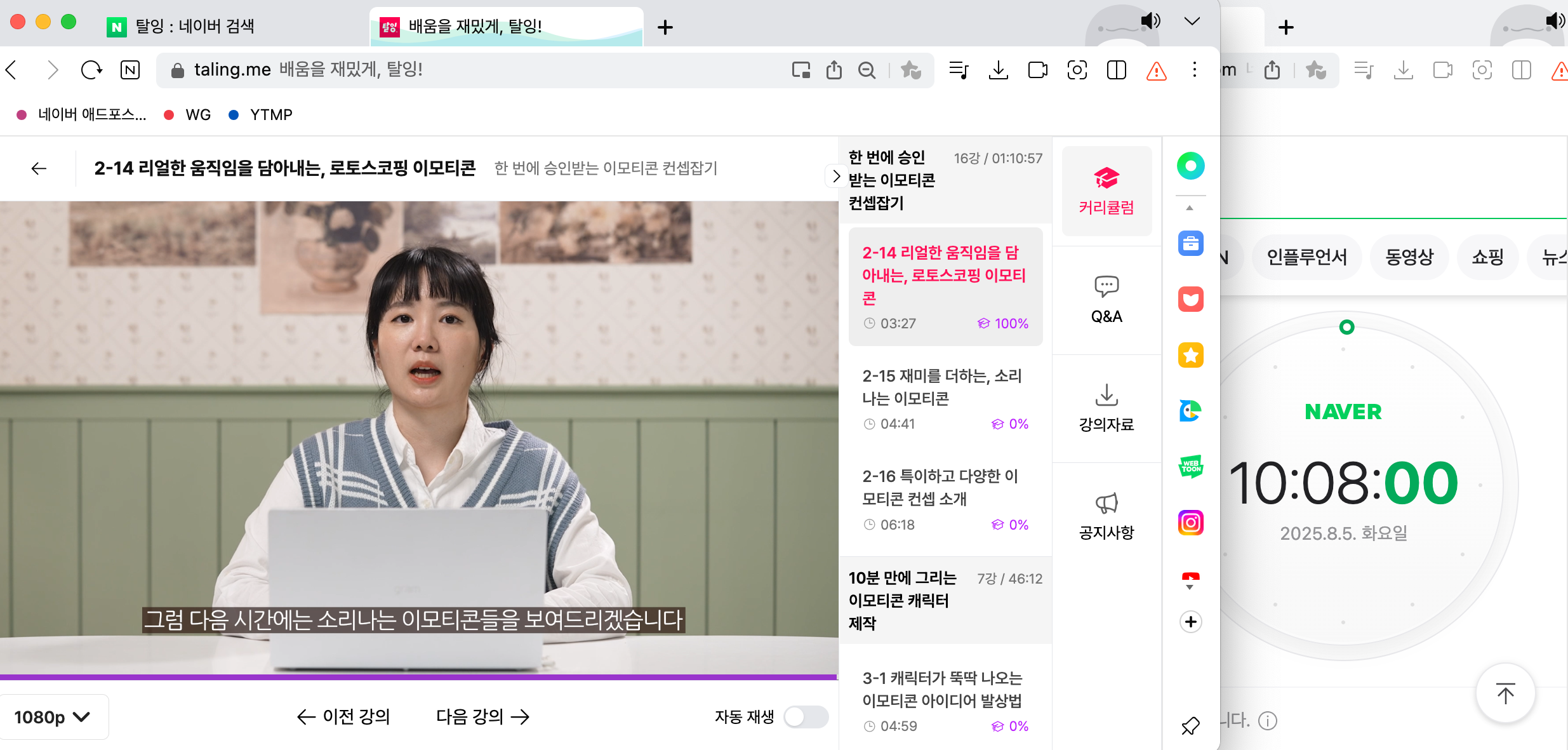Toggle the 자동 재생 autoplay switch
1568x750 pixels.
tap(806, 717)
